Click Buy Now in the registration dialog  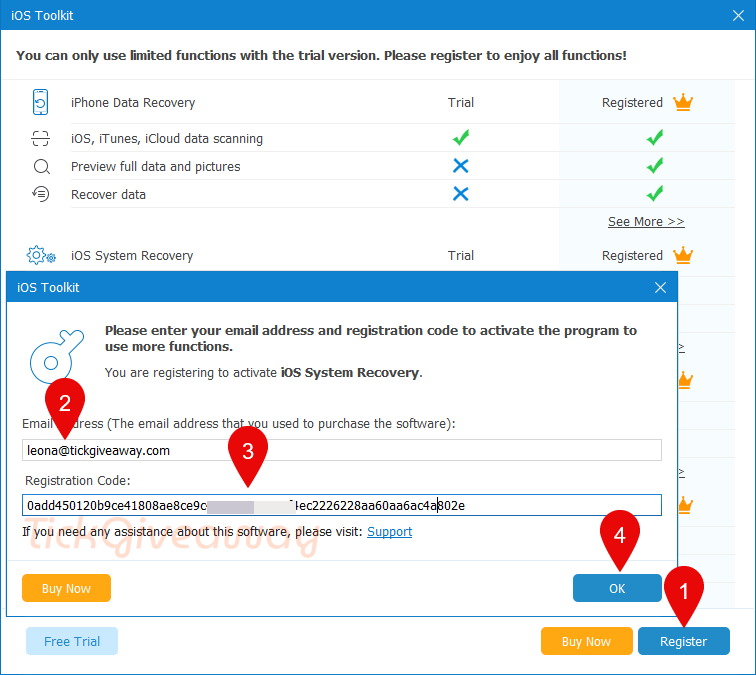click(x=67, y=588)
